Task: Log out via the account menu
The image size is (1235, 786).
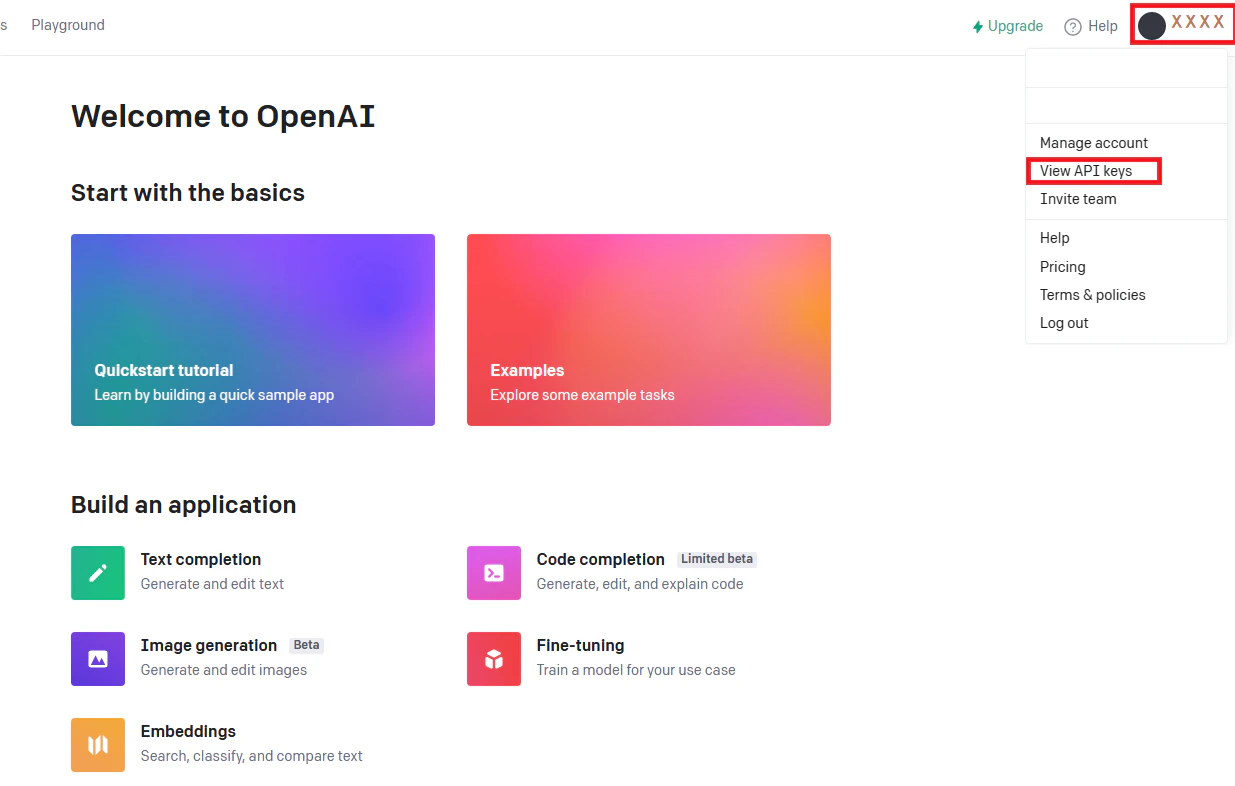Action: click(1064, 323)
